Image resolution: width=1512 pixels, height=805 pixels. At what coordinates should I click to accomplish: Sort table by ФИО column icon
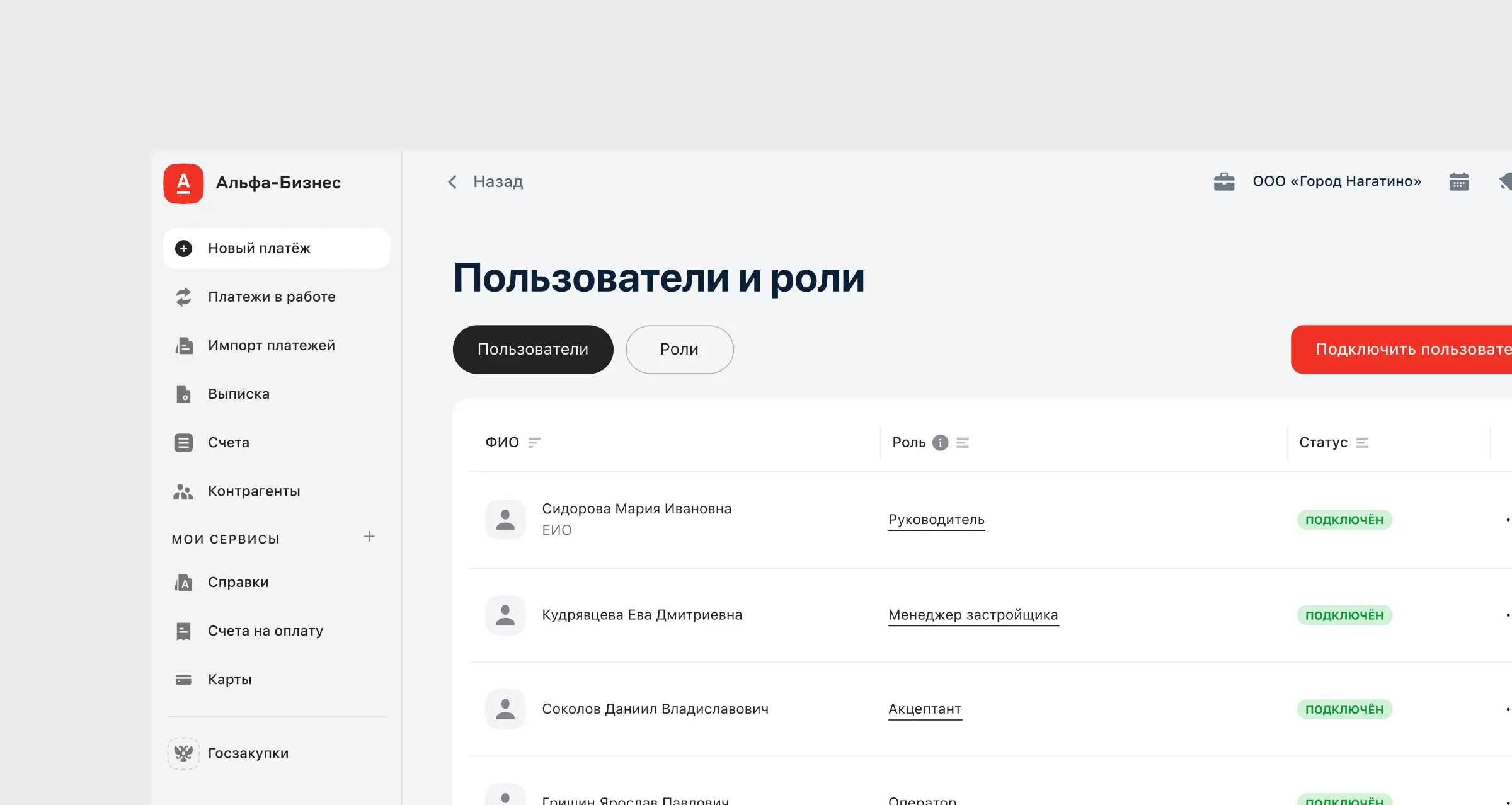click(x=534, y=443)
